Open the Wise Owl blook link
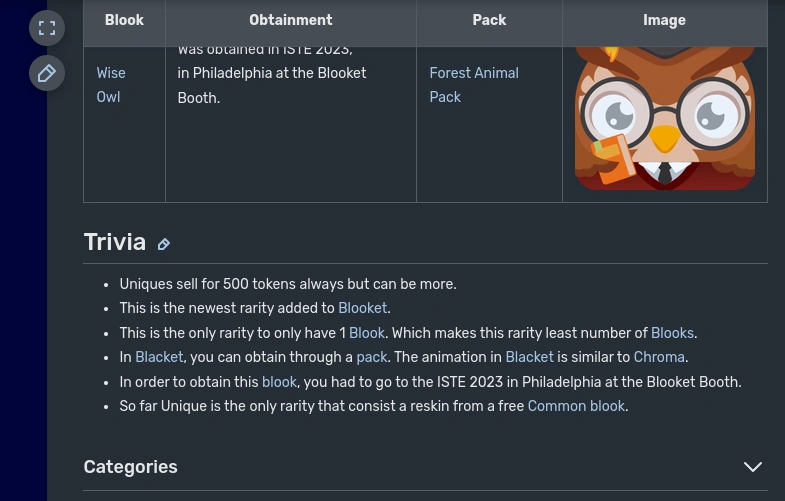This screenshot has height=501, width=785. tap(110, 85)
